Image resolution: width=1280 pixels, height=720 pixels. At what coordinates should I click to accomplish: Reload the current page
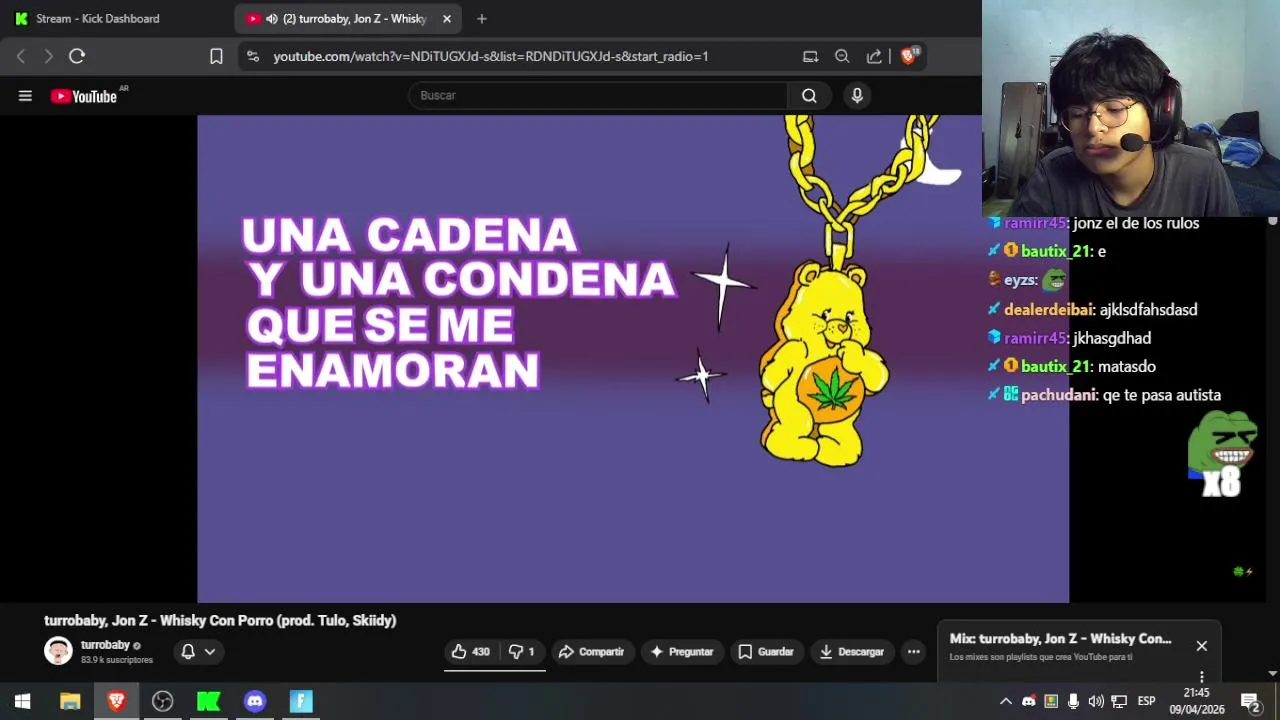tap(77, 56)
